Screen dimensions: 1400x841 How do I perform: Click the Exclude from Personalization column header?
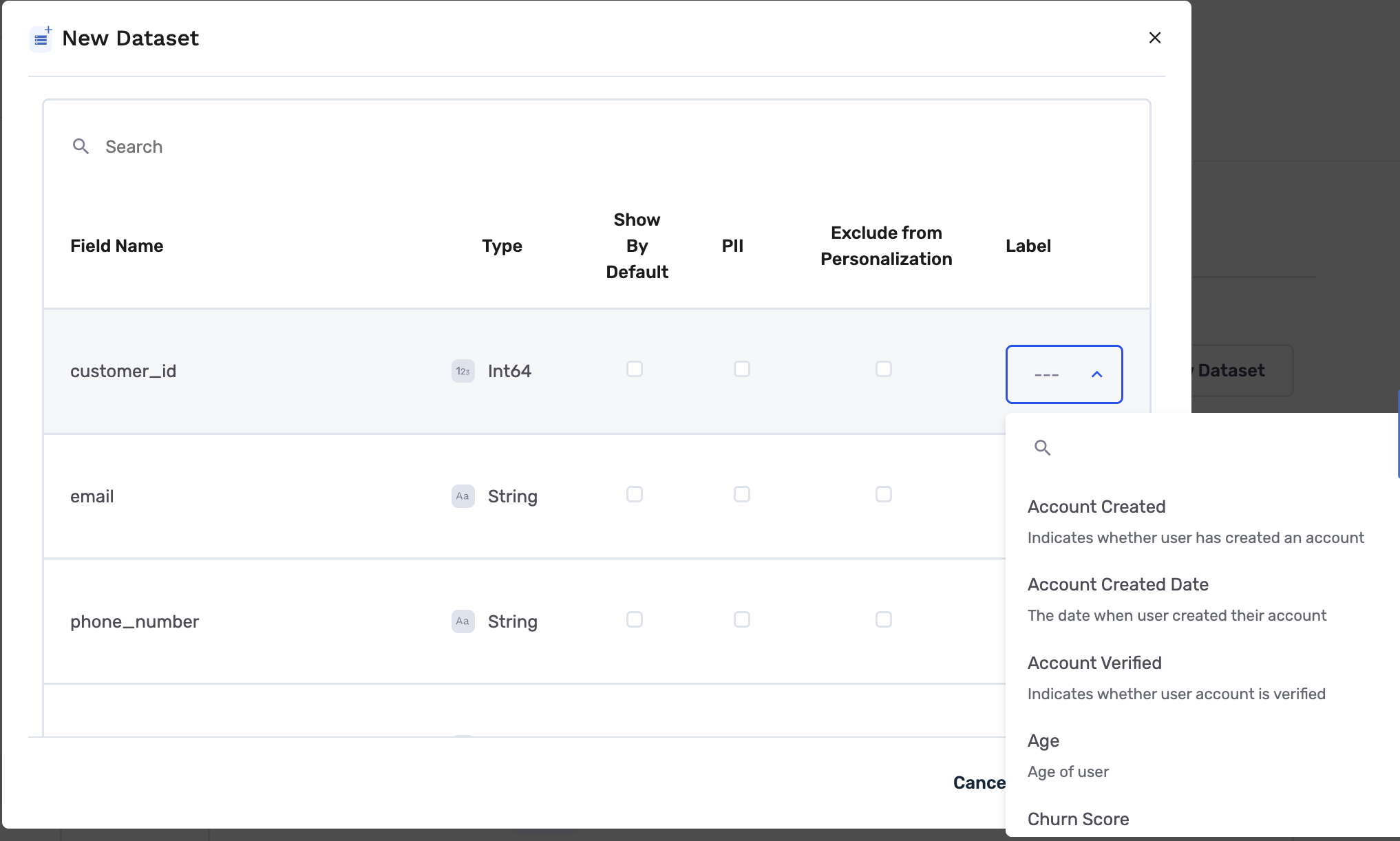[886, 246]
